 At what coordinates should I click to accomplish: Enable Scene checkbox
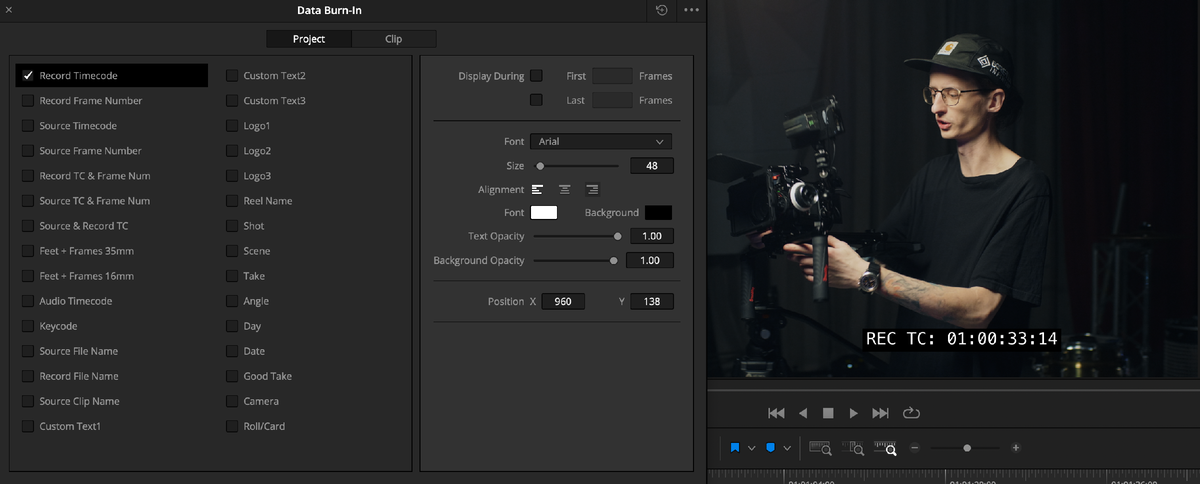[x=232, y=251]
